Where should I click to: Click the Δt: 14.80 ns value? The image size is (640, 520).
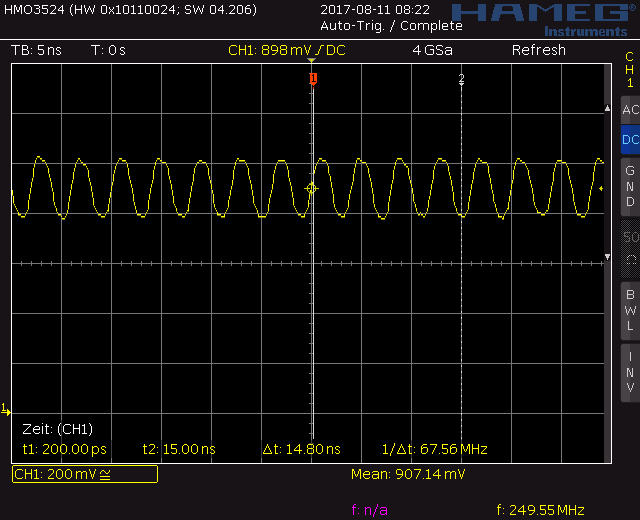point(301,449)
